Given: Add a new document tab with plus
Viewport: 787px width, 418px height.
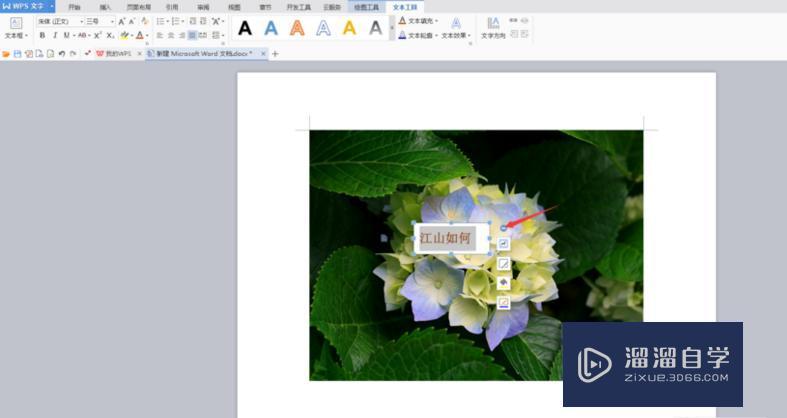Looking at the screenshot, I should click(x=275, y=54).
